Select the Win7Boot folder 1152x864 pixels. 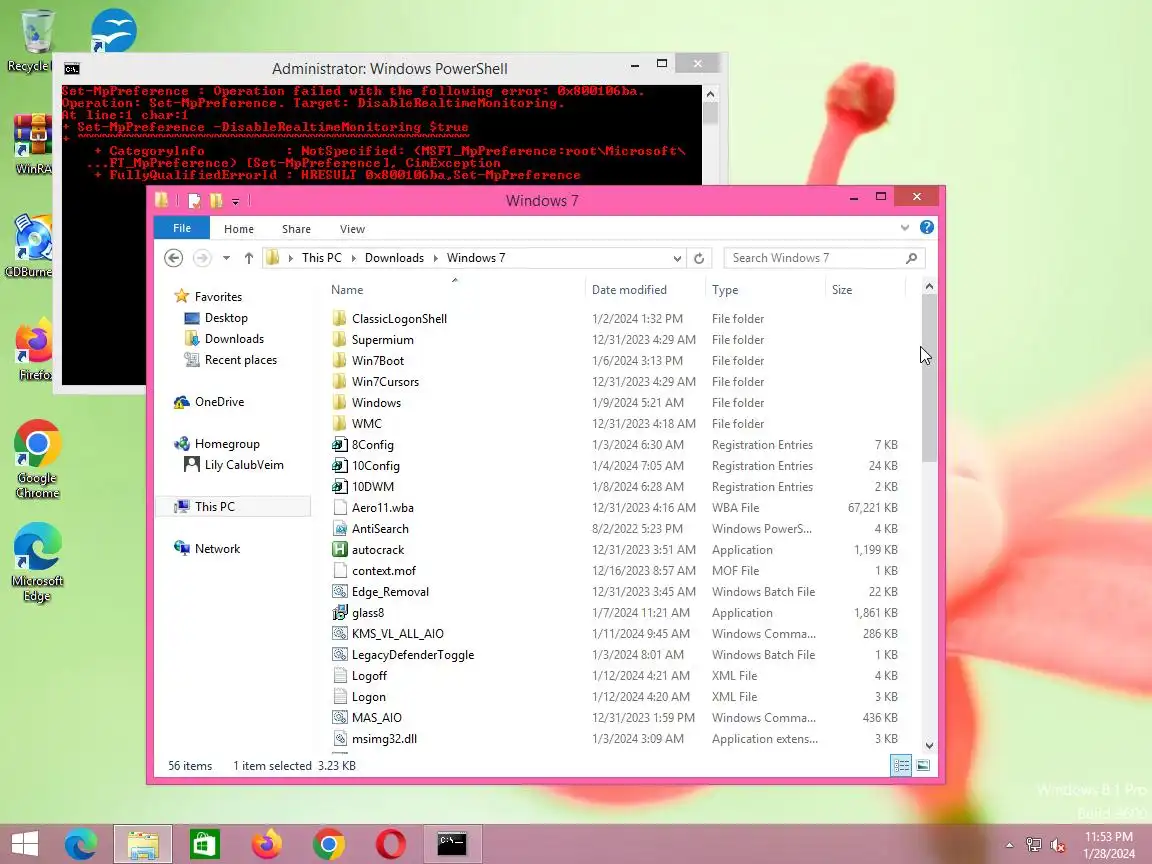378,361
